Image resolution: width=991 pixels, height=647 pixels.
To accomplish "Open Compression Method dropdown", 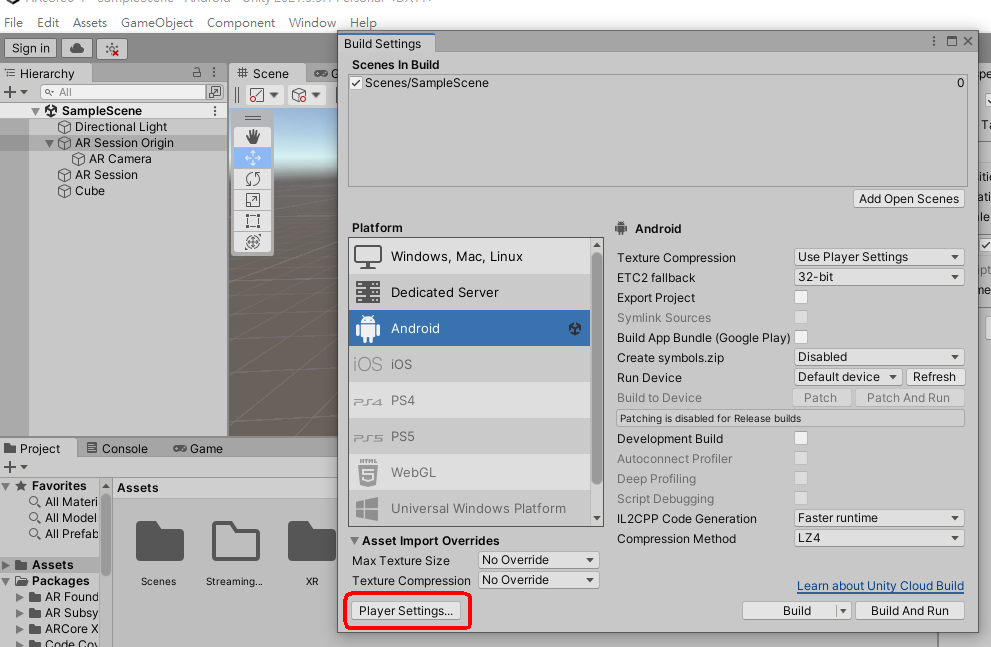I will coord(879,538).
